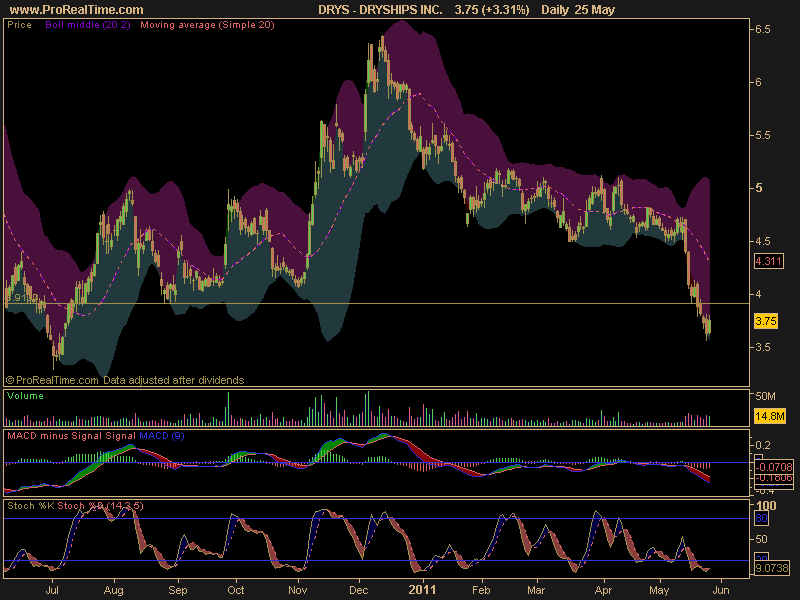Click the Apr date axis label
Image resolution: width=800 pixels, height=600 pixels.
coord(603,590)
